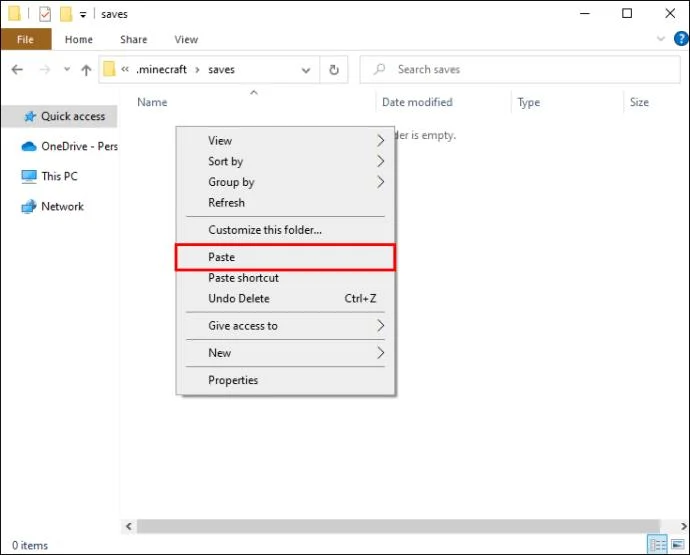Image resolution: width=690 pixels, height=555 pixels.
Task: Click the Search saves input field
Action: tap(520, 70)
